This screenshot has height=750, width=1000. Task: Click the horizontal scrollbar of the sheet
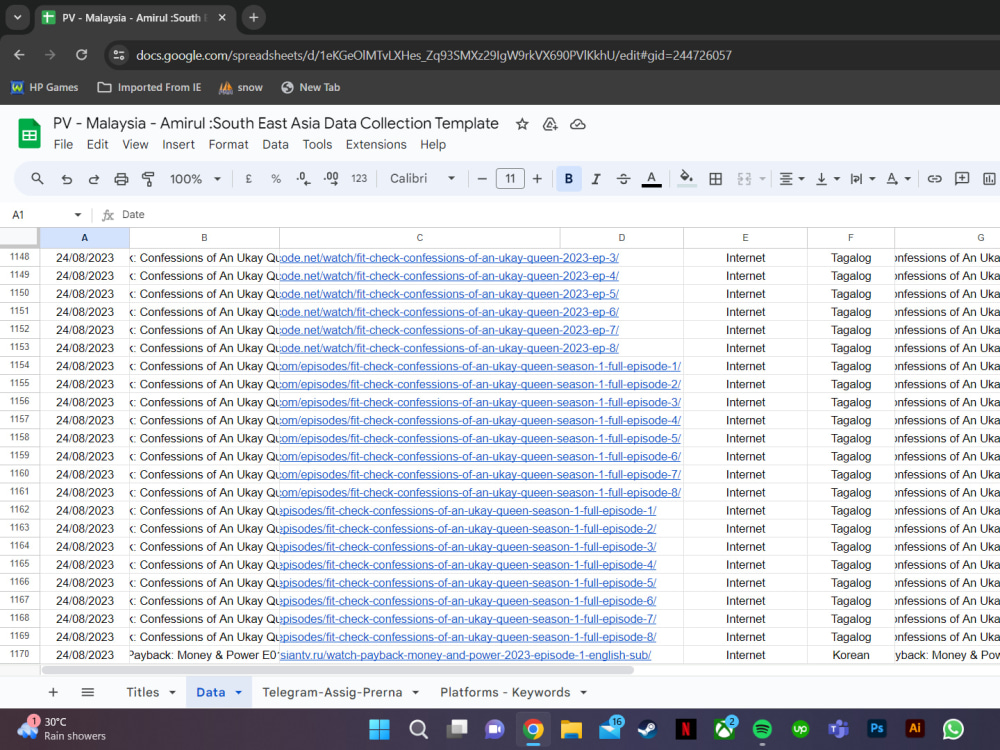[338, 670]
